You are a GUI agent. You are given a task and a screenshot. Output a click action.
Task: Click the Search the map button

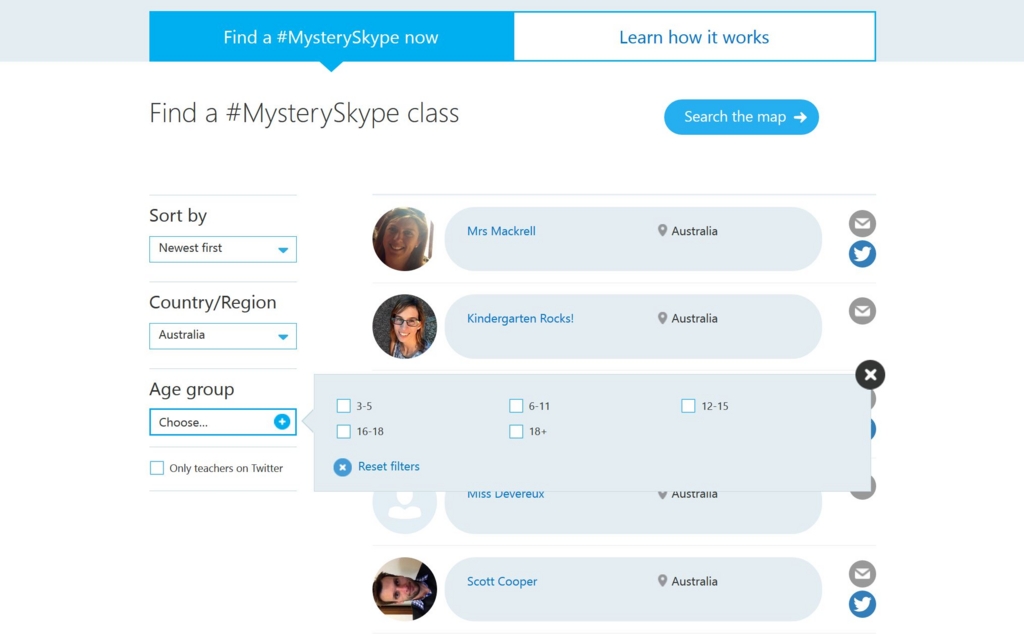pos(741,117)
